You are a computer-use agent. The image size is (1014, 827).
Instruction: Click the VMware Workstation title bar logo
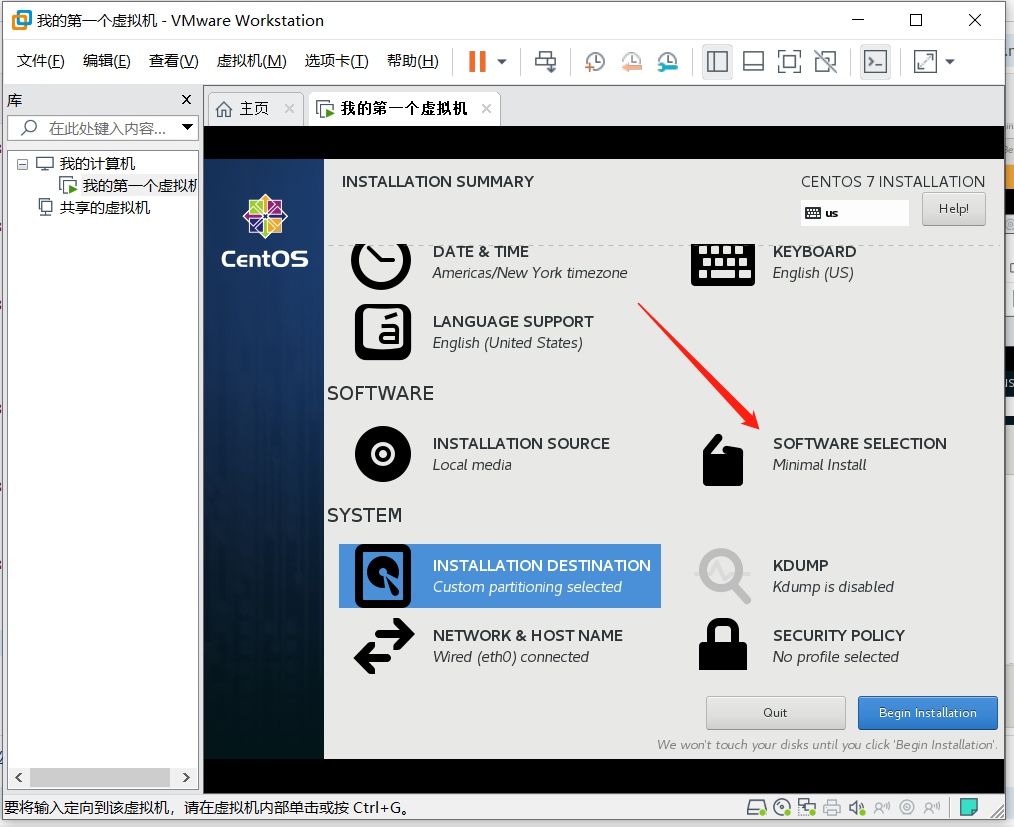click(x=21, y=20)
